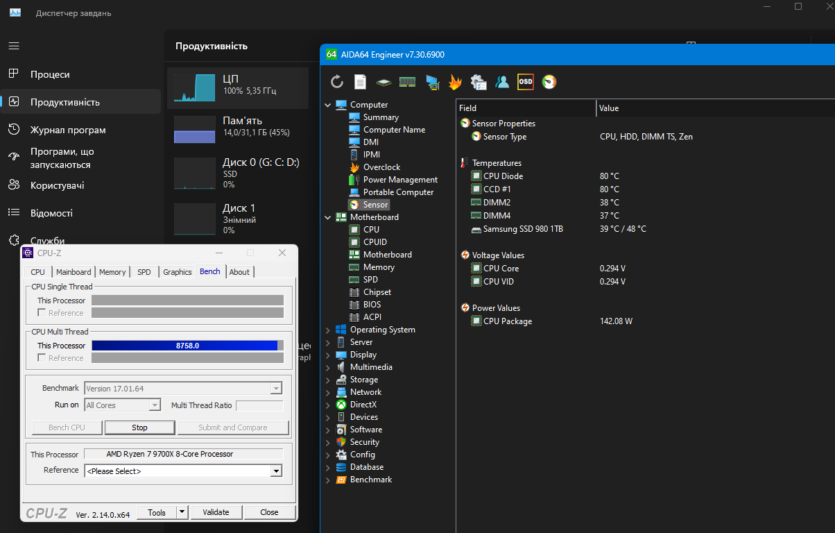Click the AIDA64 Refresh toolbar icon
Image resolution: width=835 pixels, height=533 pixels.
[x=337, y=82]
